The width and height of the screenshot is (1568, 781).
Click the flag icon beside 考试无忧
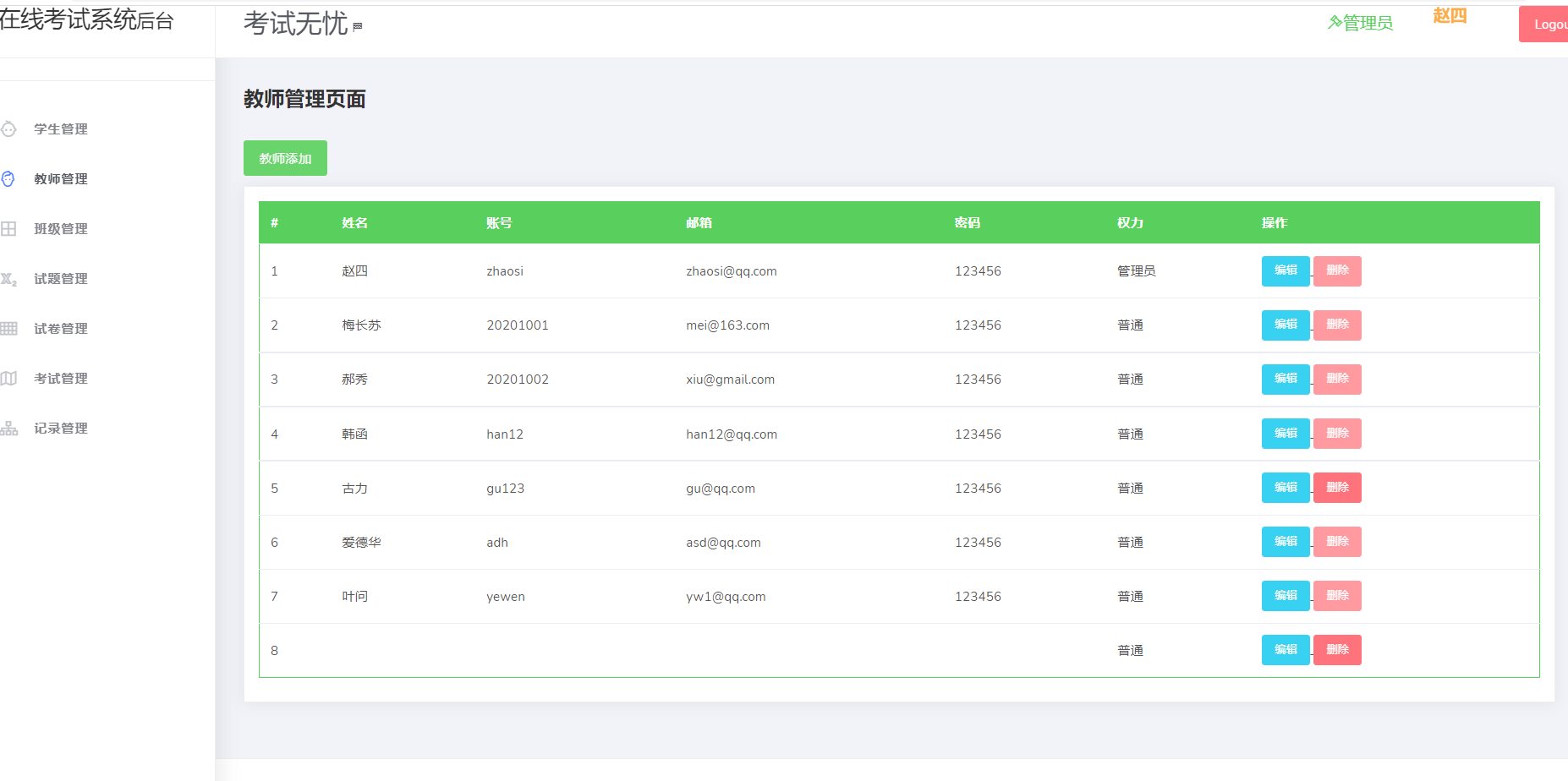pyautogui.click(x=358, y=27)
